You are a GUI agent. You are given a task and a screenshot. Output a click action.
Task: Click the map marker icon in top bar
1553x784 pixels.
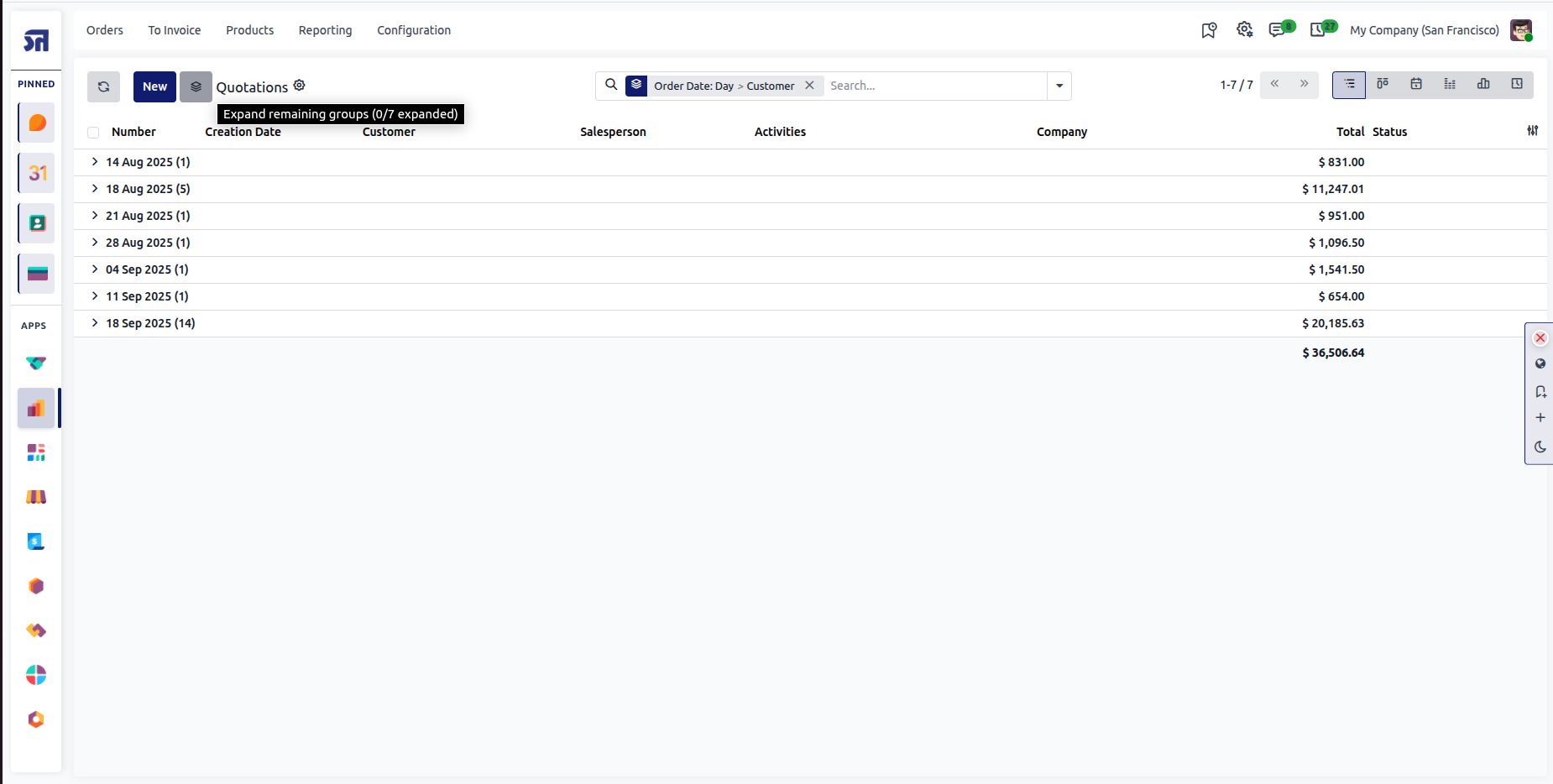[x=1209, y=30]
